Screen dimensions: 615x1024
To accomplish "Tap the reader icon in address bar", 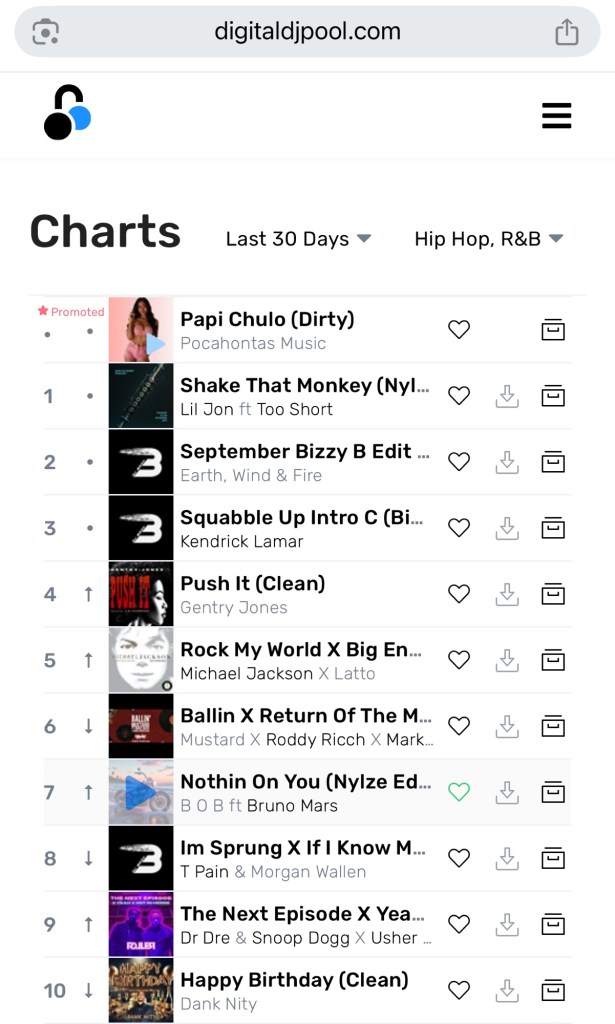I will 46,32.
